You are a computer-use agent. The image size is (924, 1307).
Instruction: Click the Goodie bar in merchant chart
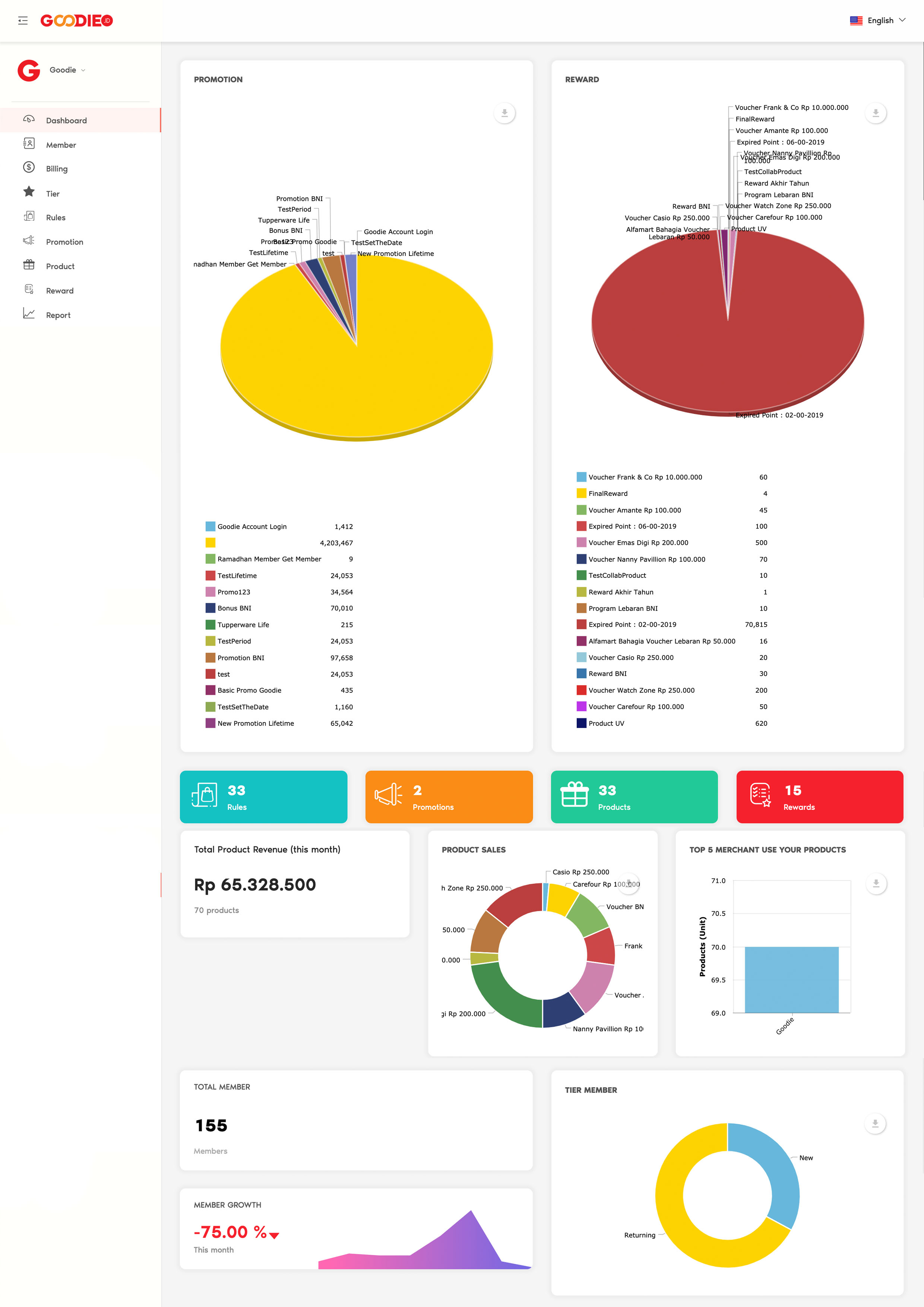pyautogui.click(x=791, y=980)
